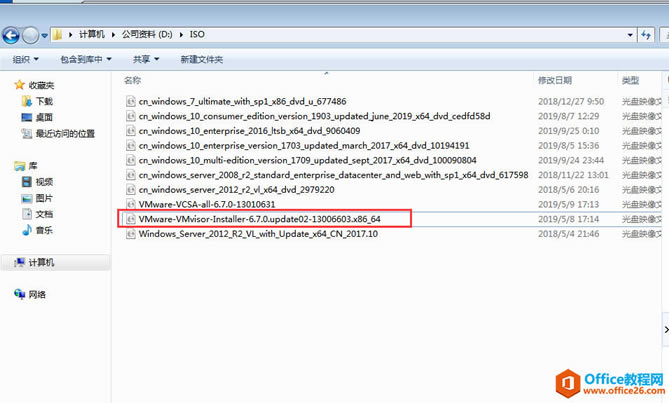Expand the chevron after 计算机 in breadcrumb
This screenshot has width=669, height=403.
113,35
